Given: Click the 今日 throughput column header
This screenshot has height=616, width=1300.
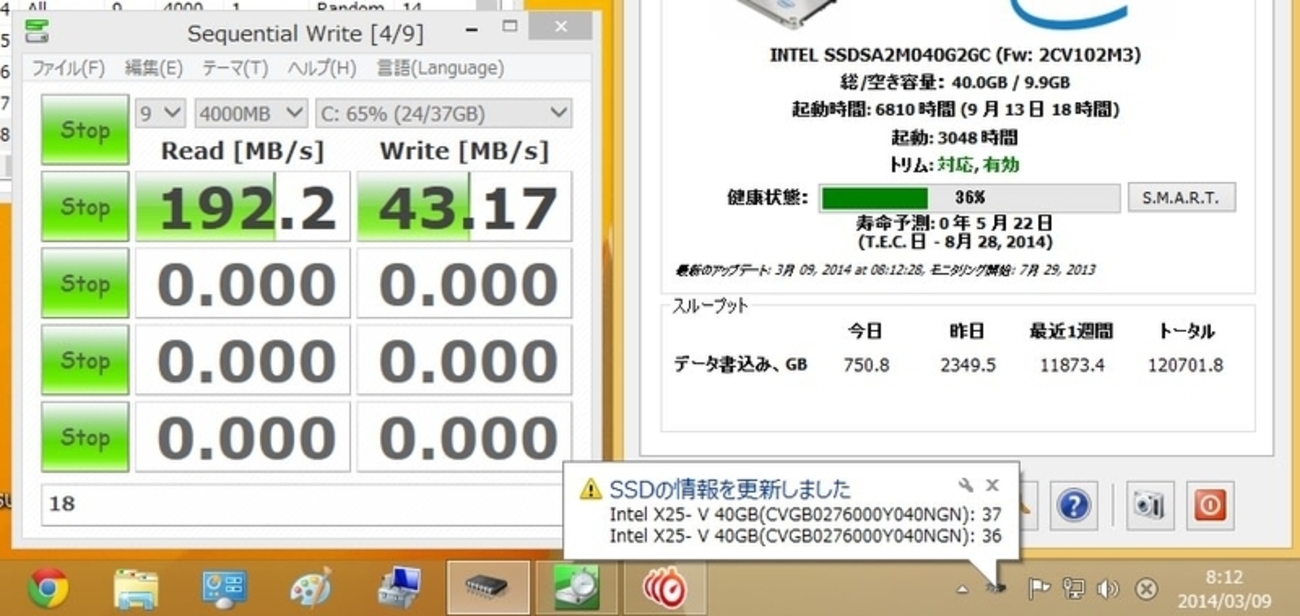Looking at the screenshot, I should click(866, 331).
